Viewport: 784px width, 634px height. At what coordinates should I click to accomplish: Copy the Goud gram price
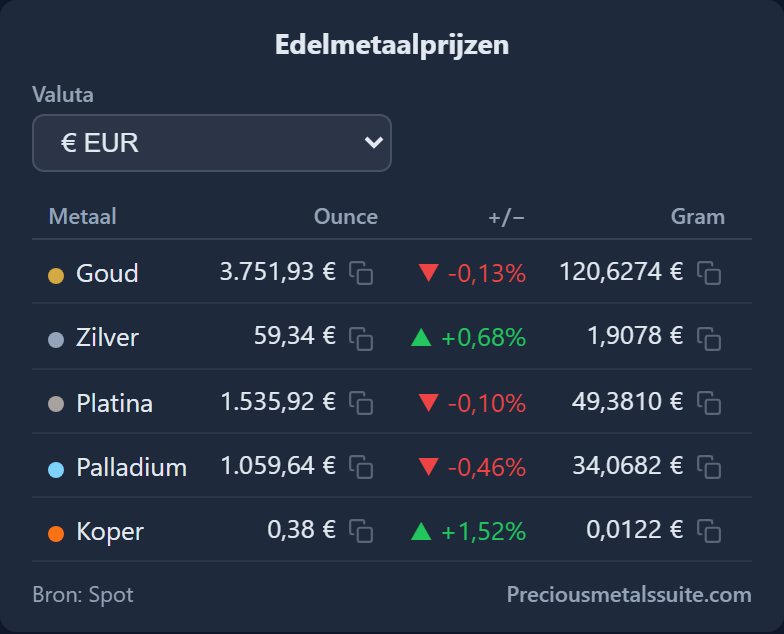(x=709, y=273)
